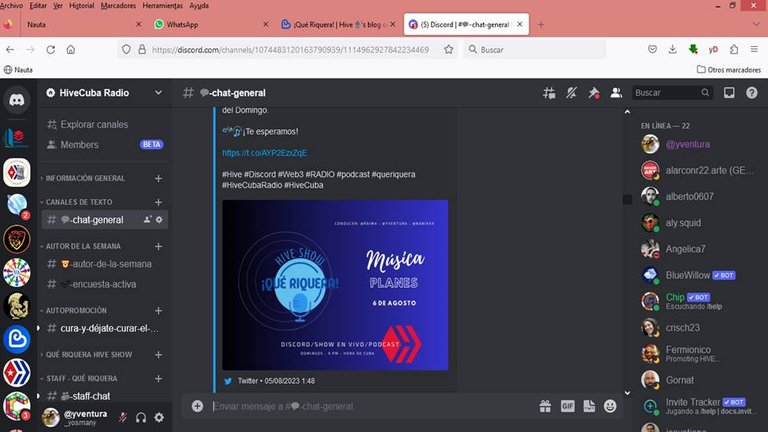The image size is (768, 432).
Task: Open Firefox list all tabs dropdown
Action: pyautogui.click(x=756, y=24)
